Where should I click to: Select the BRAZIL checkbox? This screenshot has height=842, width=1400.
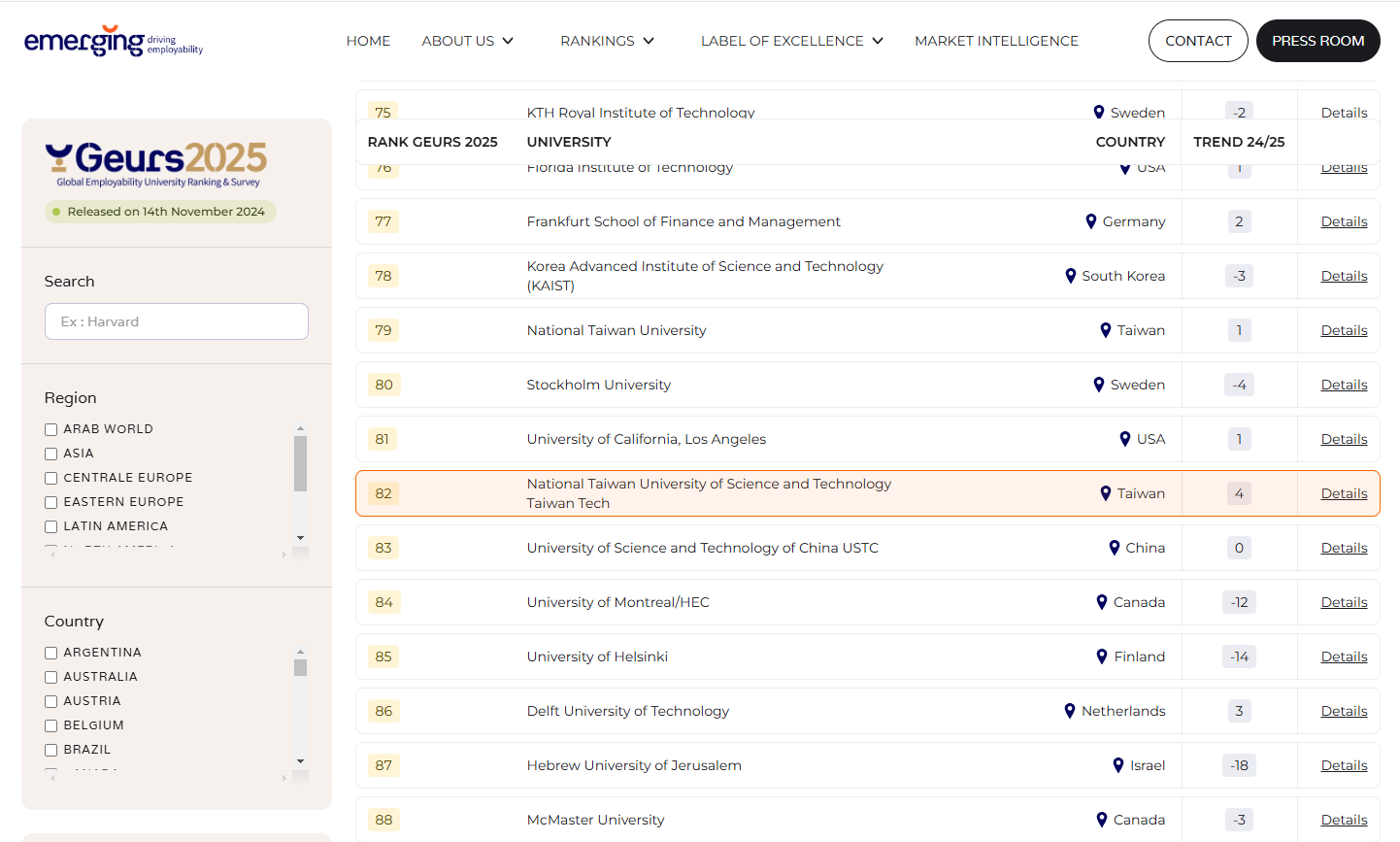50,749
